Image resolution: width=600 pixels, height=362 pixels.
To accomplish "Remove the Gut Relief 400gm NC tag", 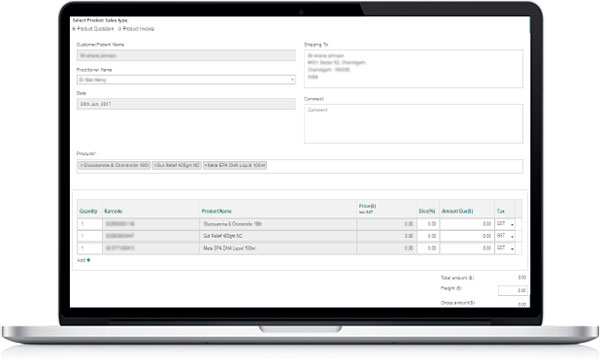I will coord(155,165).
